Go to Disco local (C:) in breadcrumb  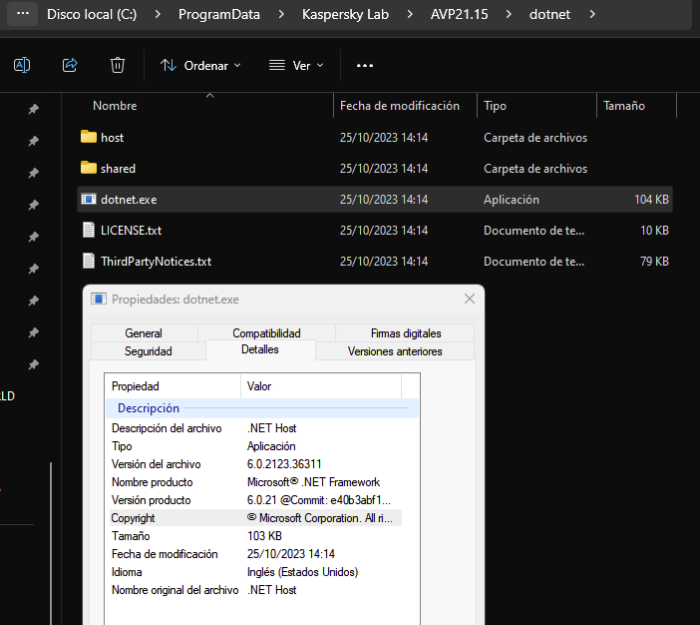(92, 14)
